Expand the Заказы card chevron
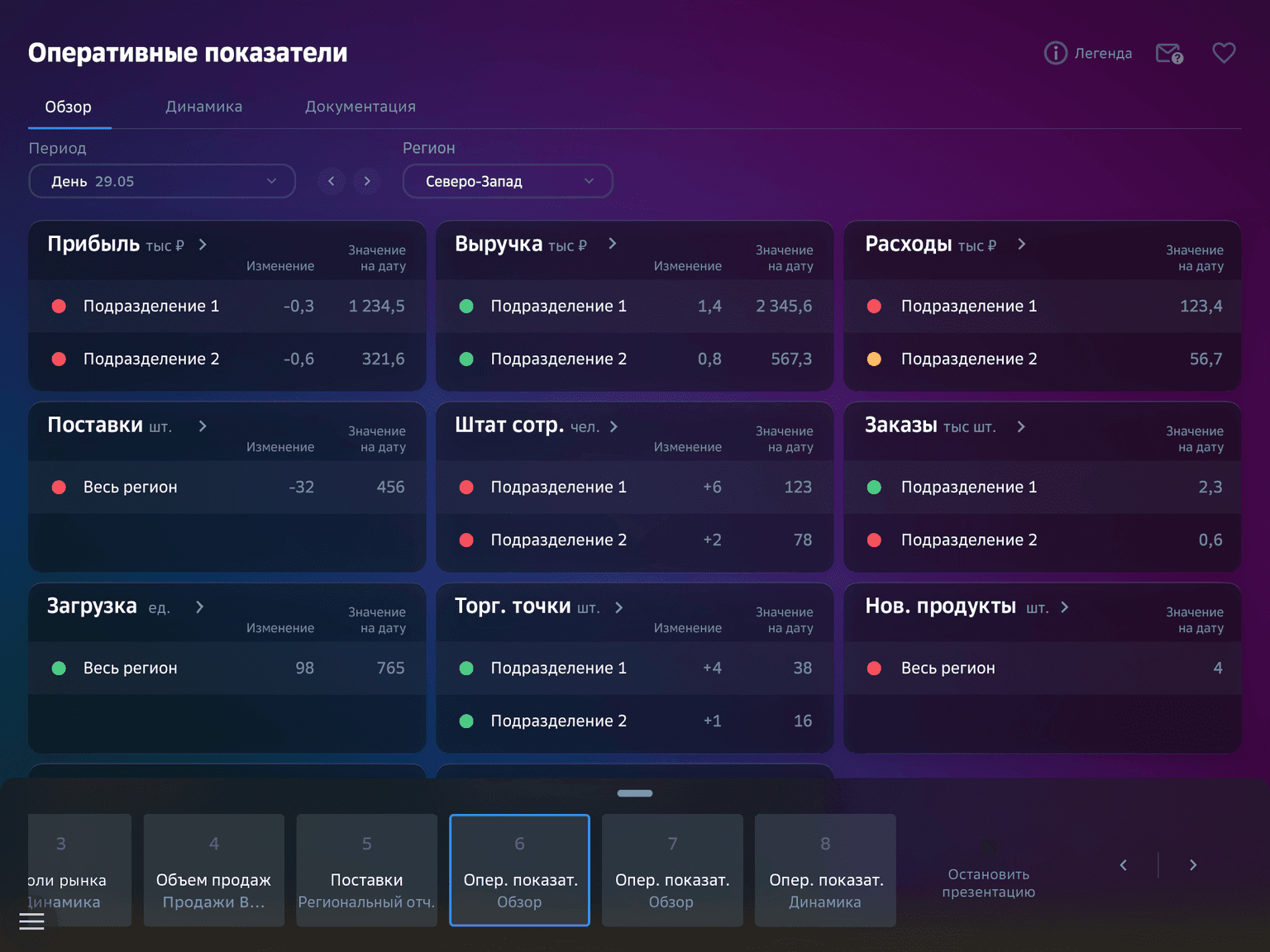1270x952 pixels. click(1021, 426)
